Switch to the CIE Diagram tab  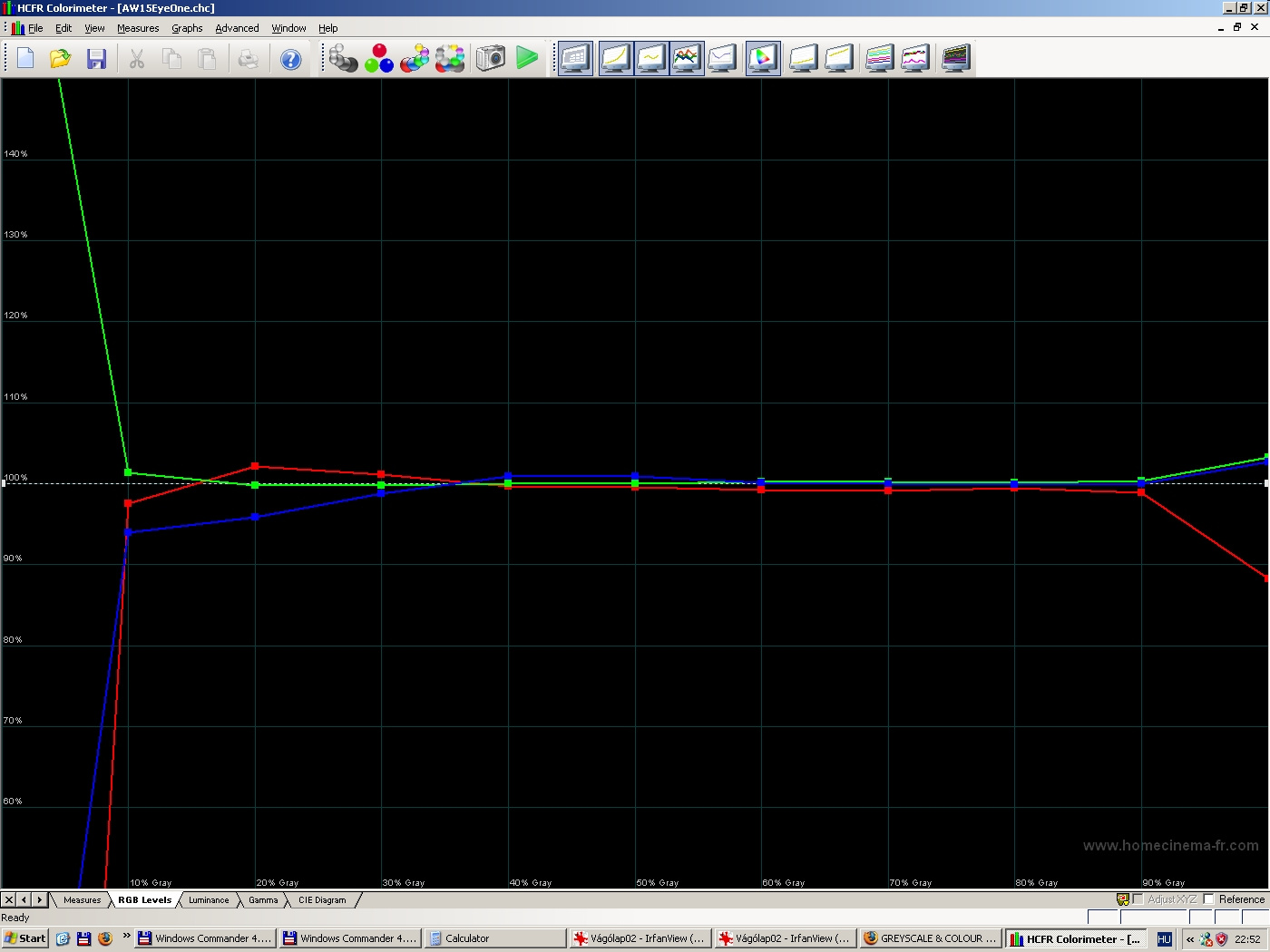click(x=322, y=900)
